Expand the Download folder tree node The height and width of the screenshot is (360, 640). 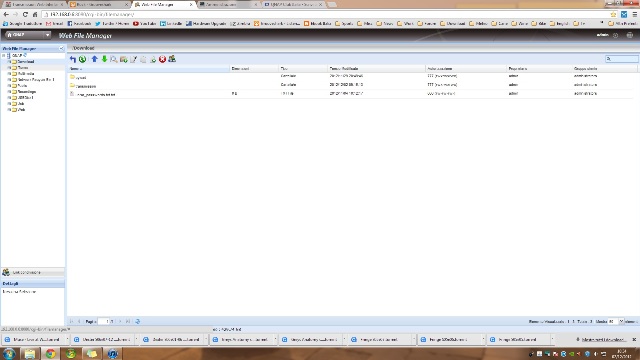point(9,62)
